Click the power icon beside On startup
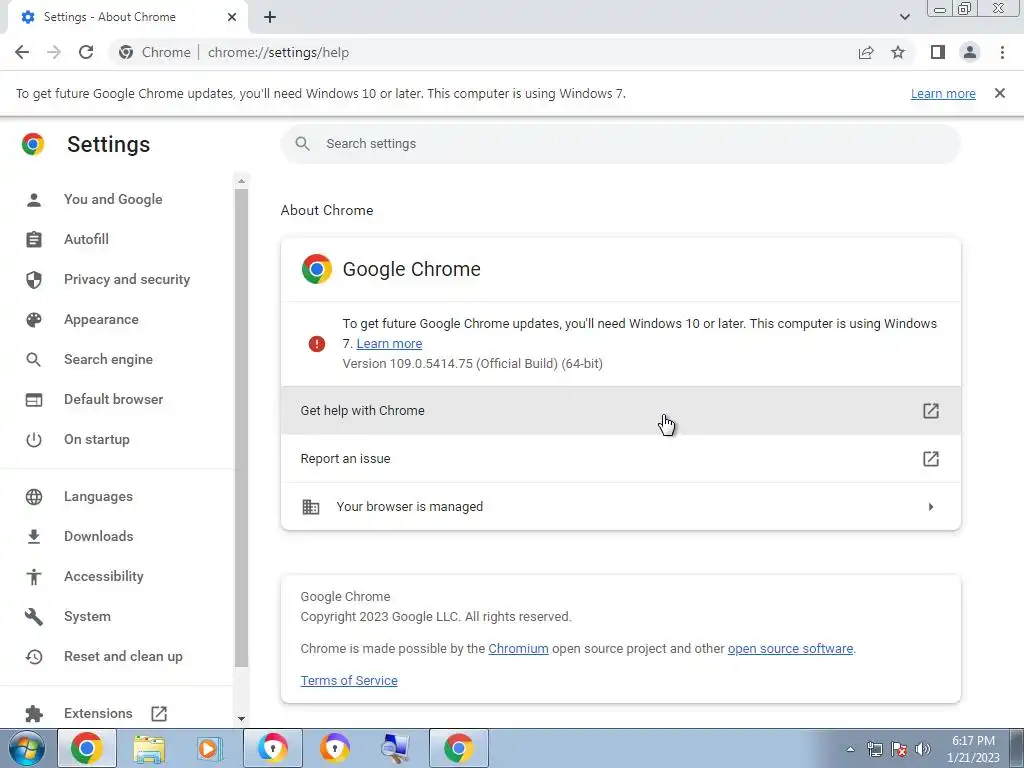Screen dimensions: 1024x768 click(x=34, y=440)
